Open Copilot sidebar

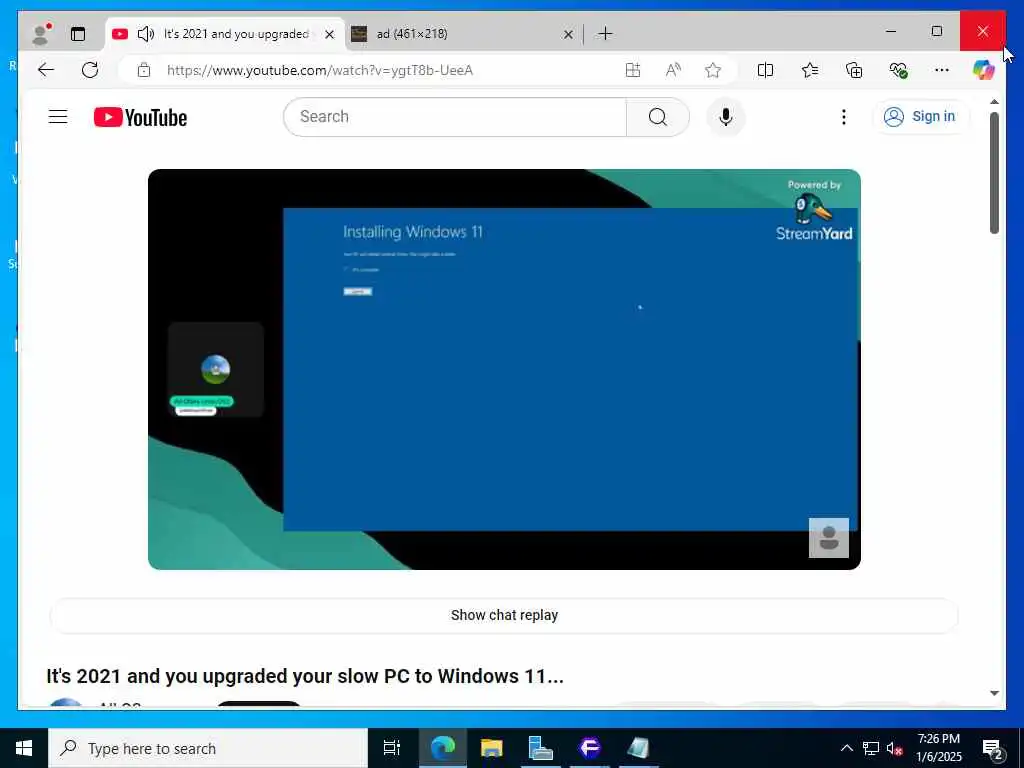click(x=984, y=70)
